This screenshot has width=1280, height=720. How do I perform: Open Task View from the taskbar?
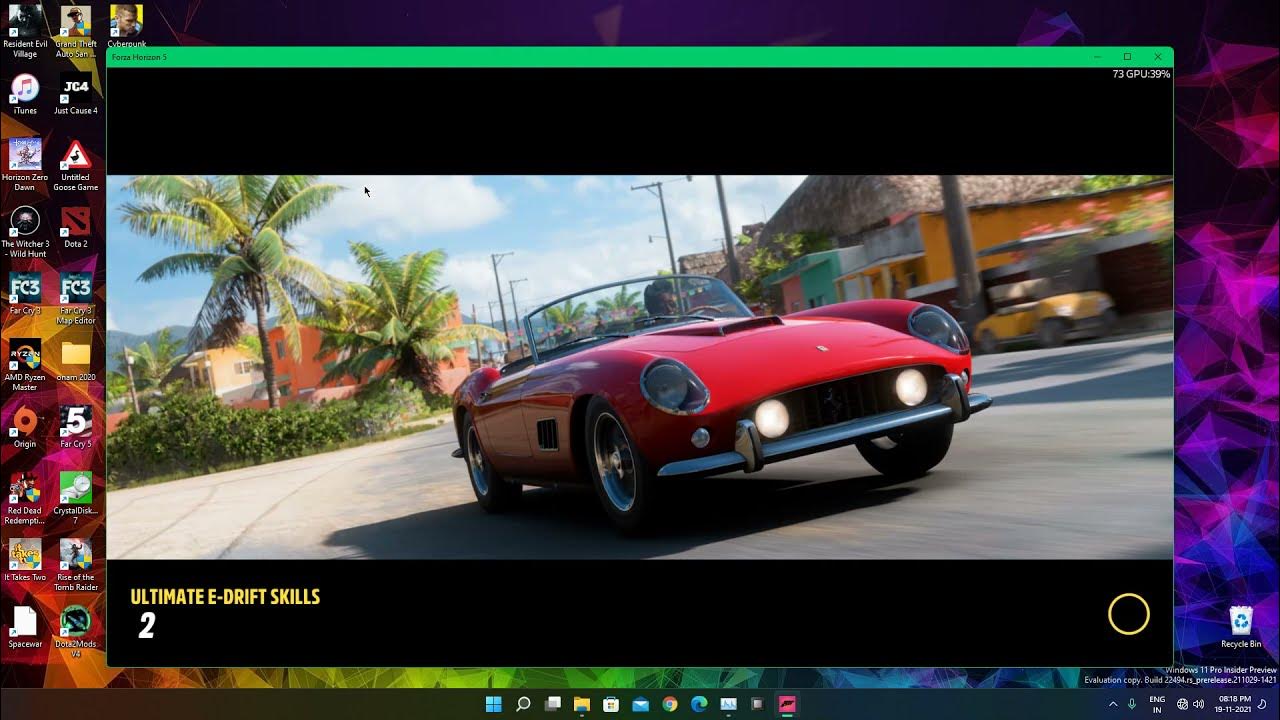[x=552, y=704]
